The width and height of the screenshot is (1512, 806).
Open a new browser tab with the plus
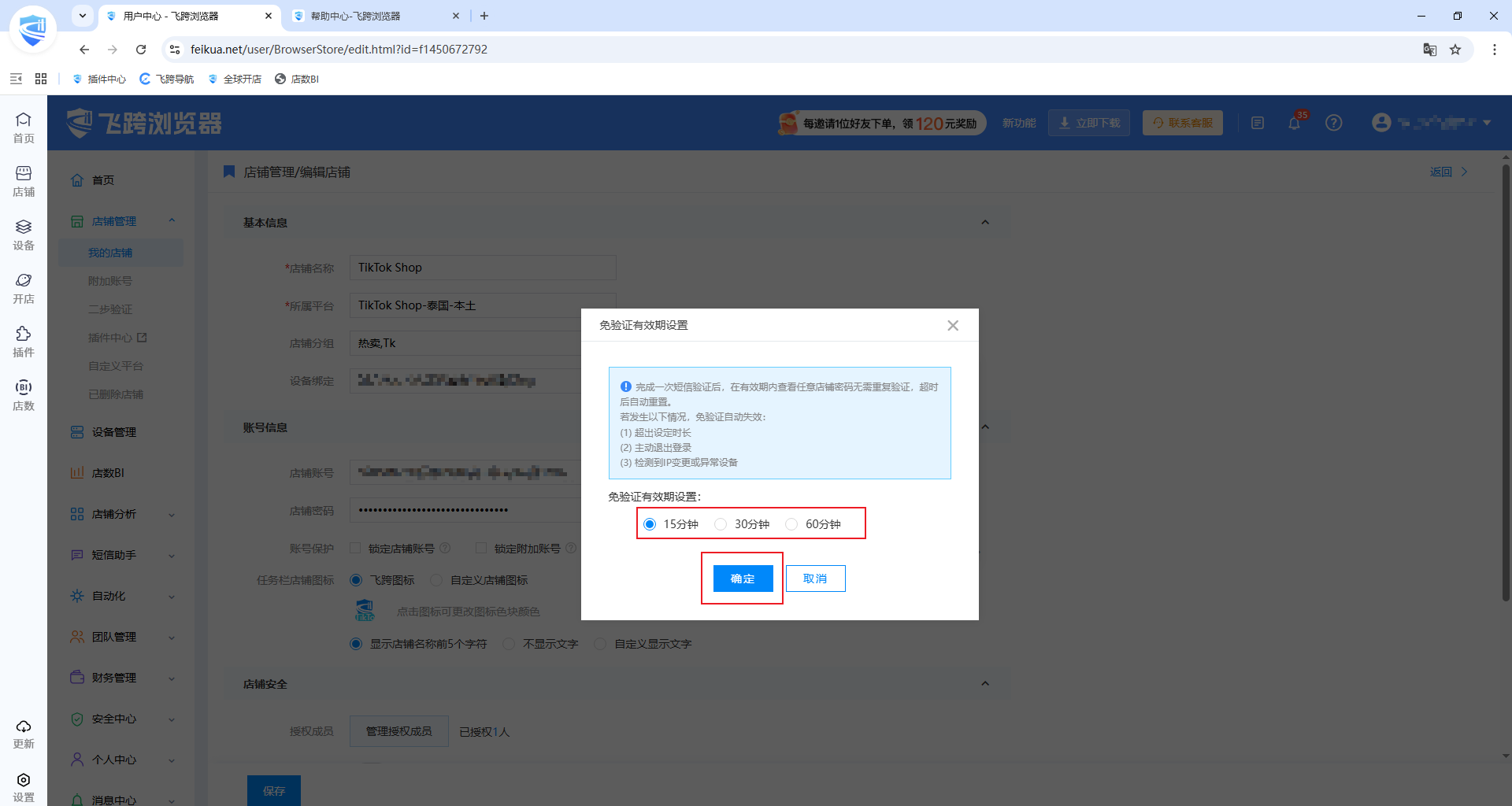[484, 16]
